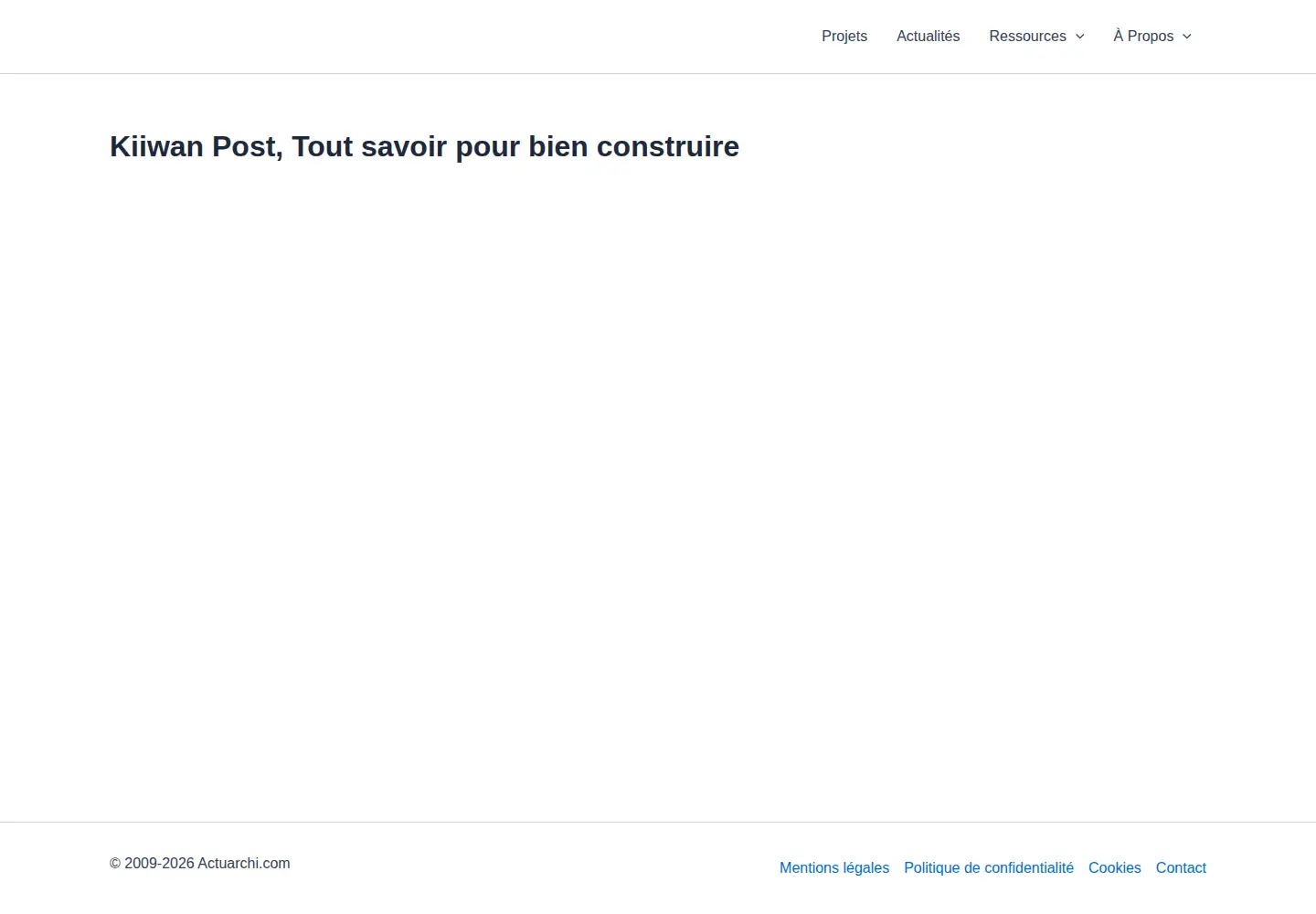Open the Cookies footer link
The height and width of the screenshot is (914, 1316).
click(x=1115, y=868)
